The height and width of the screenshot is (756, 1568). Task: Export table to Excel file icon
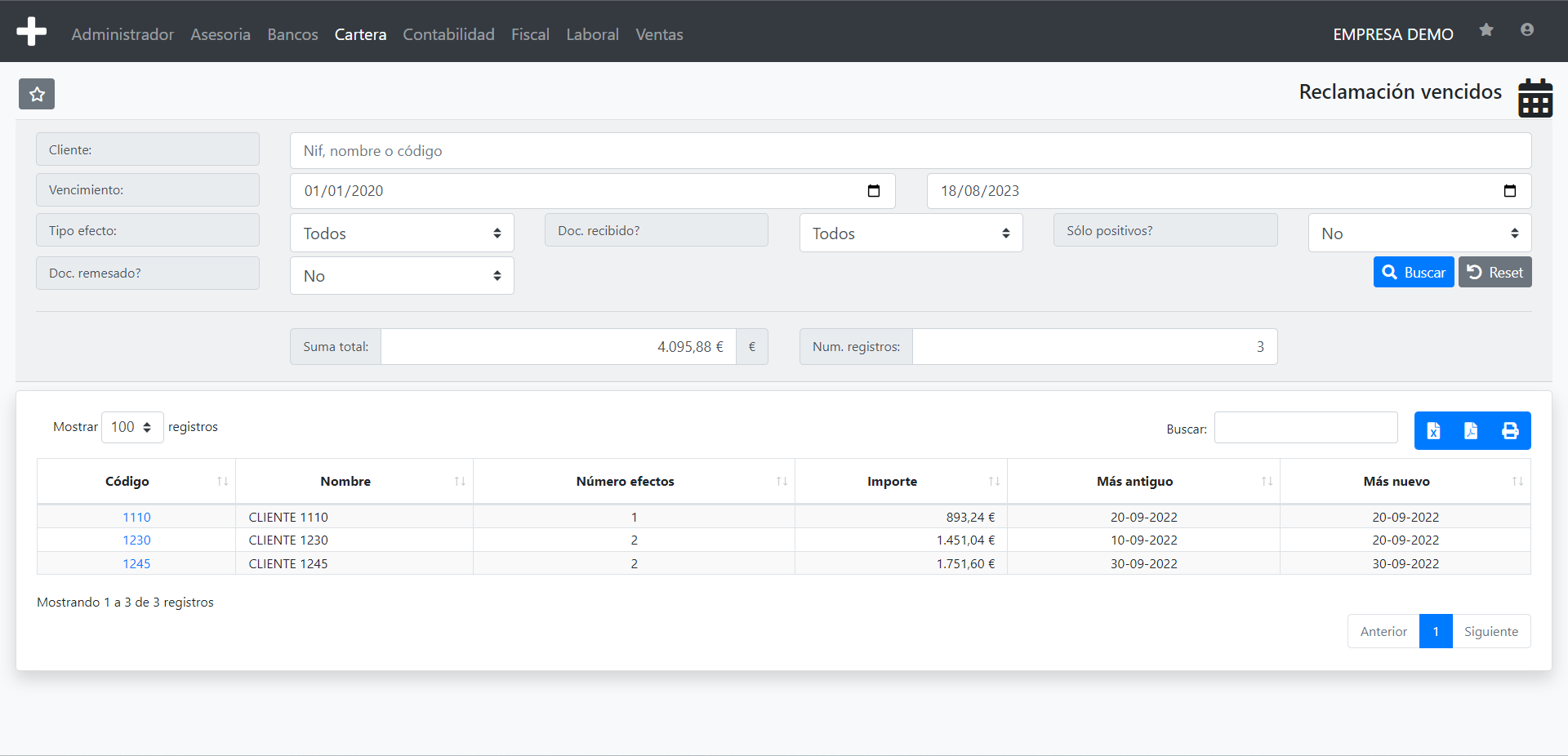[x=1433, y=430]
